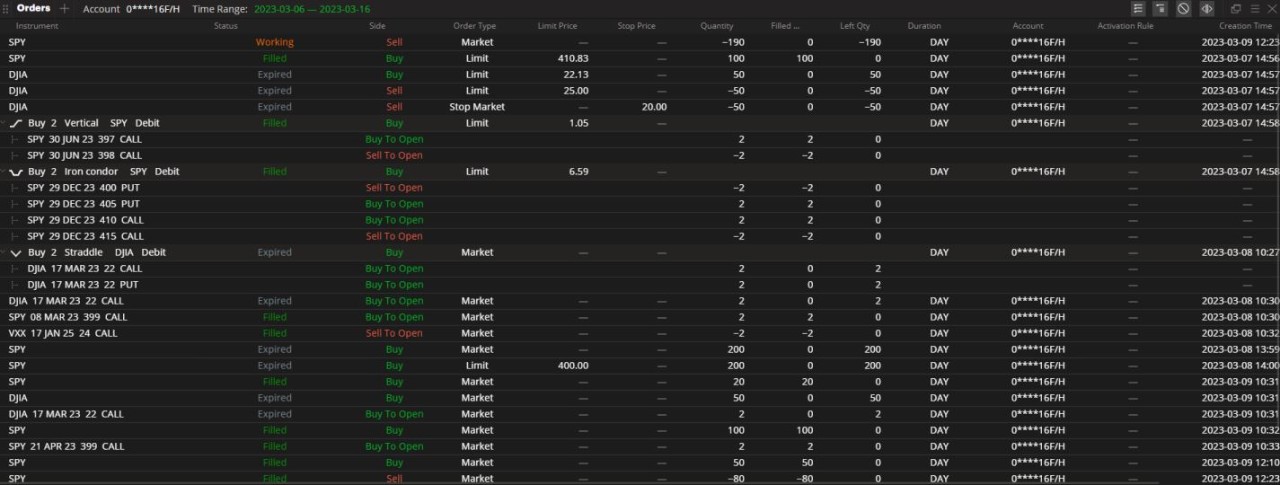
Task: Sort by Instrument column header
Action: 37,26
